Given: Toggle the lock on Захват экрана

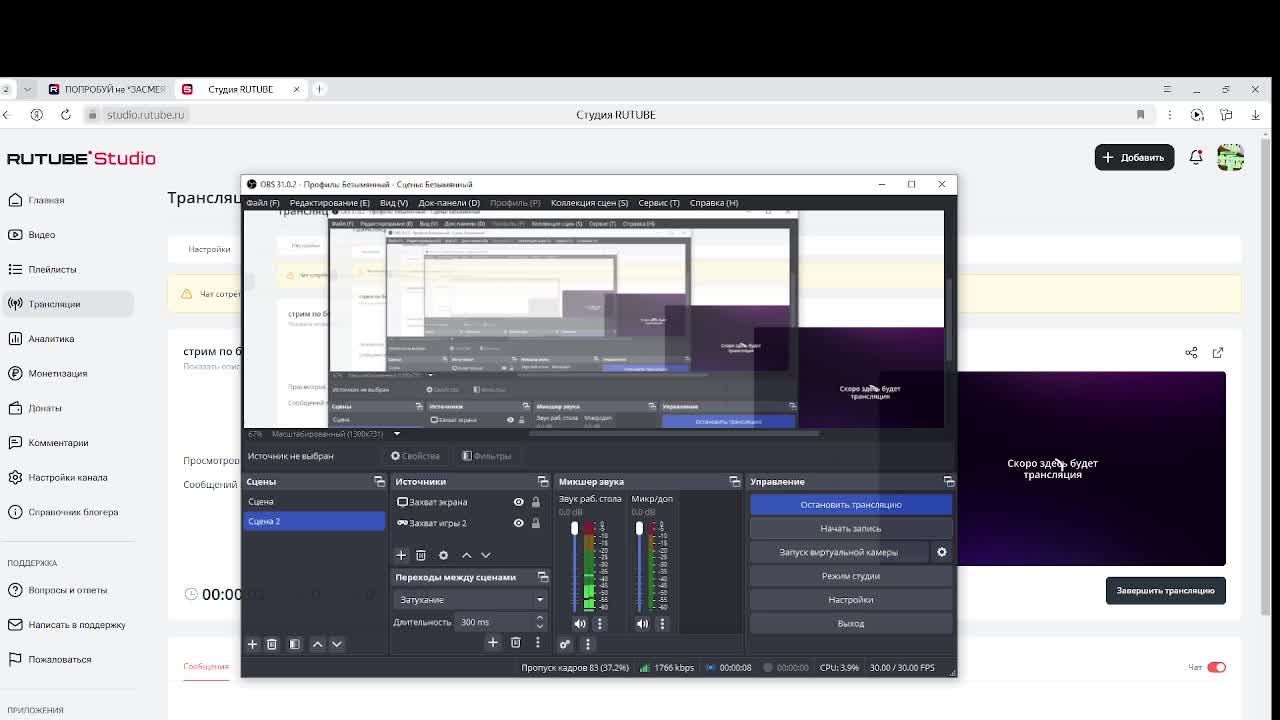Looking at the screenshot, I should point(535,502).
